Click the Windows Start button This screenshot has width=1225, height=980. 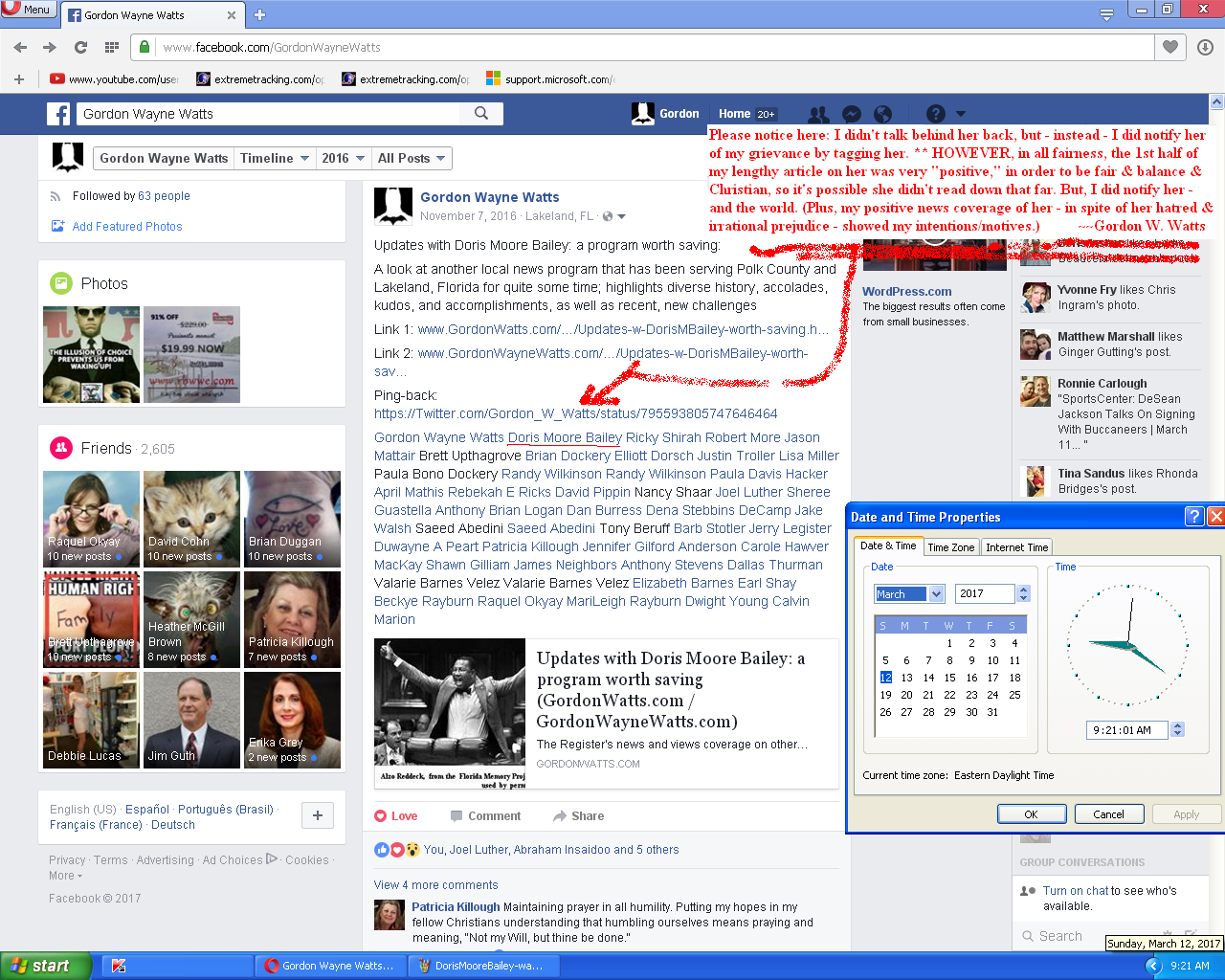click(x=46, y=966)
